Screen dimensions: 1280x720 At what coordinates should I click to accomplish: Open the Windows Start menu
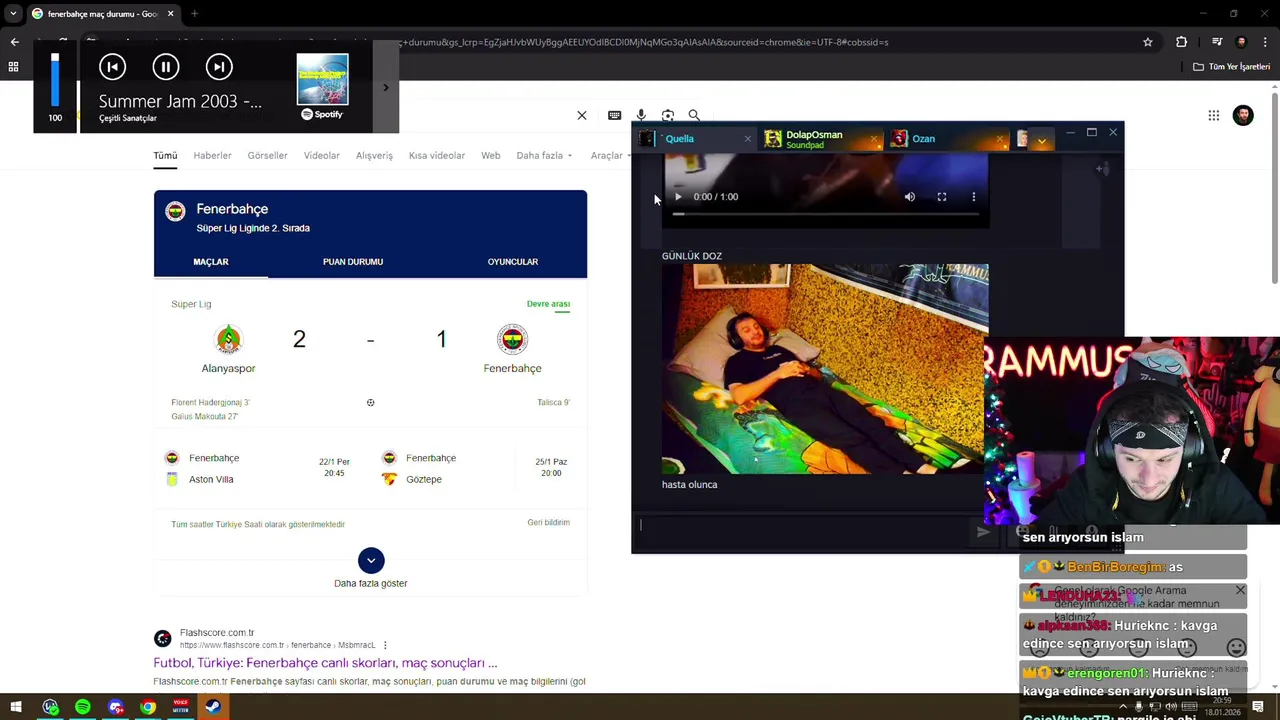pyautogui.click(x=16, y=707)
